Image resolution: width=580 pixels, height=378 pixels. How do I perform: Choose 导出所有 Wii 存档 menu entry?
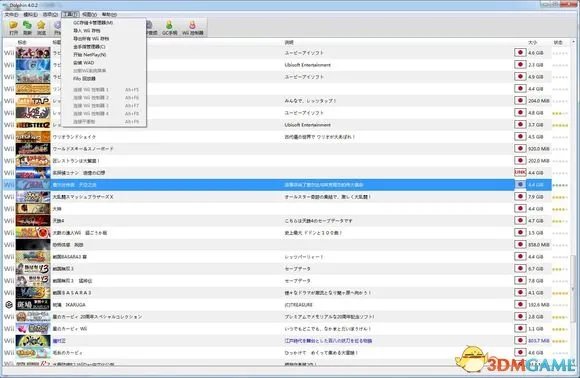104,38
